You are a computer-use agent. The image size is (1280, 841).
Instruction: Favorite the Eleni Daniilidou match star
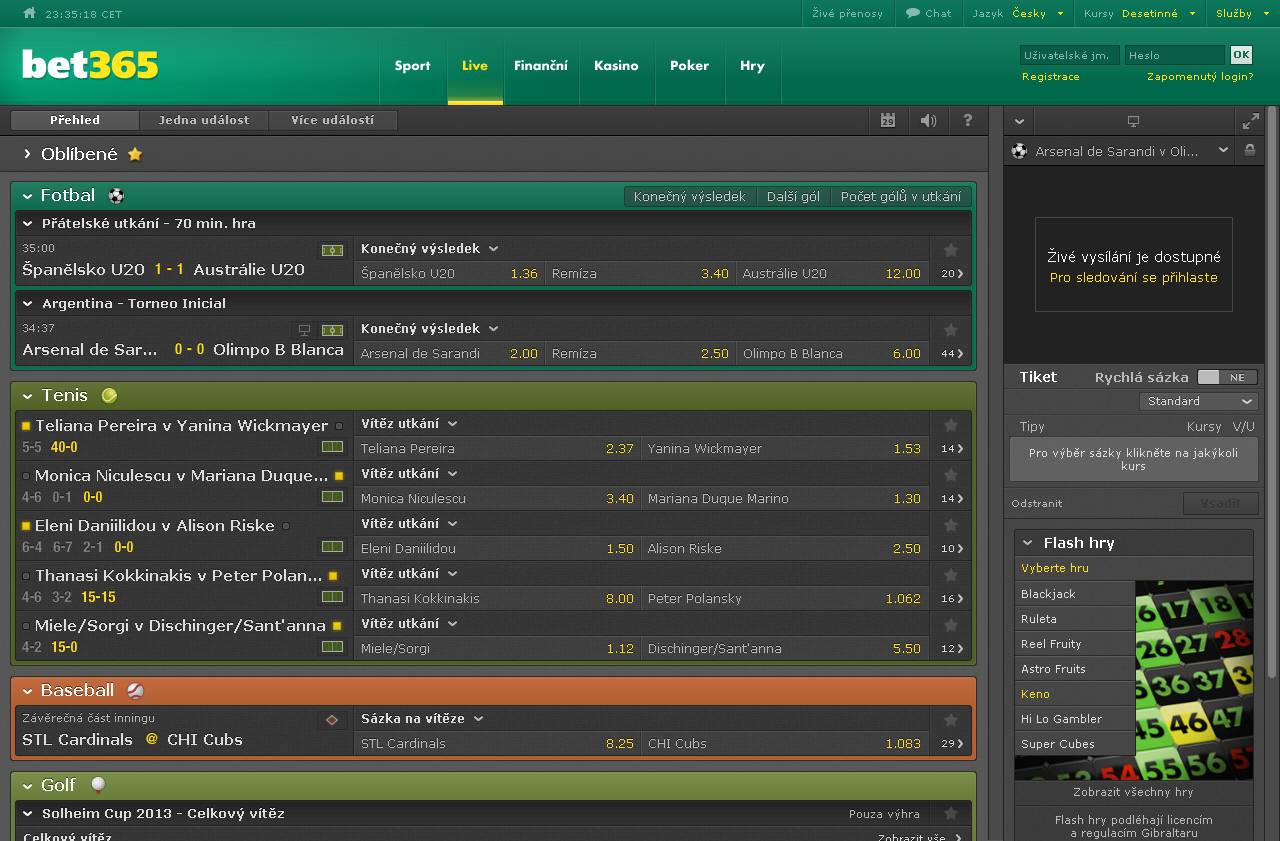(951, 524)
